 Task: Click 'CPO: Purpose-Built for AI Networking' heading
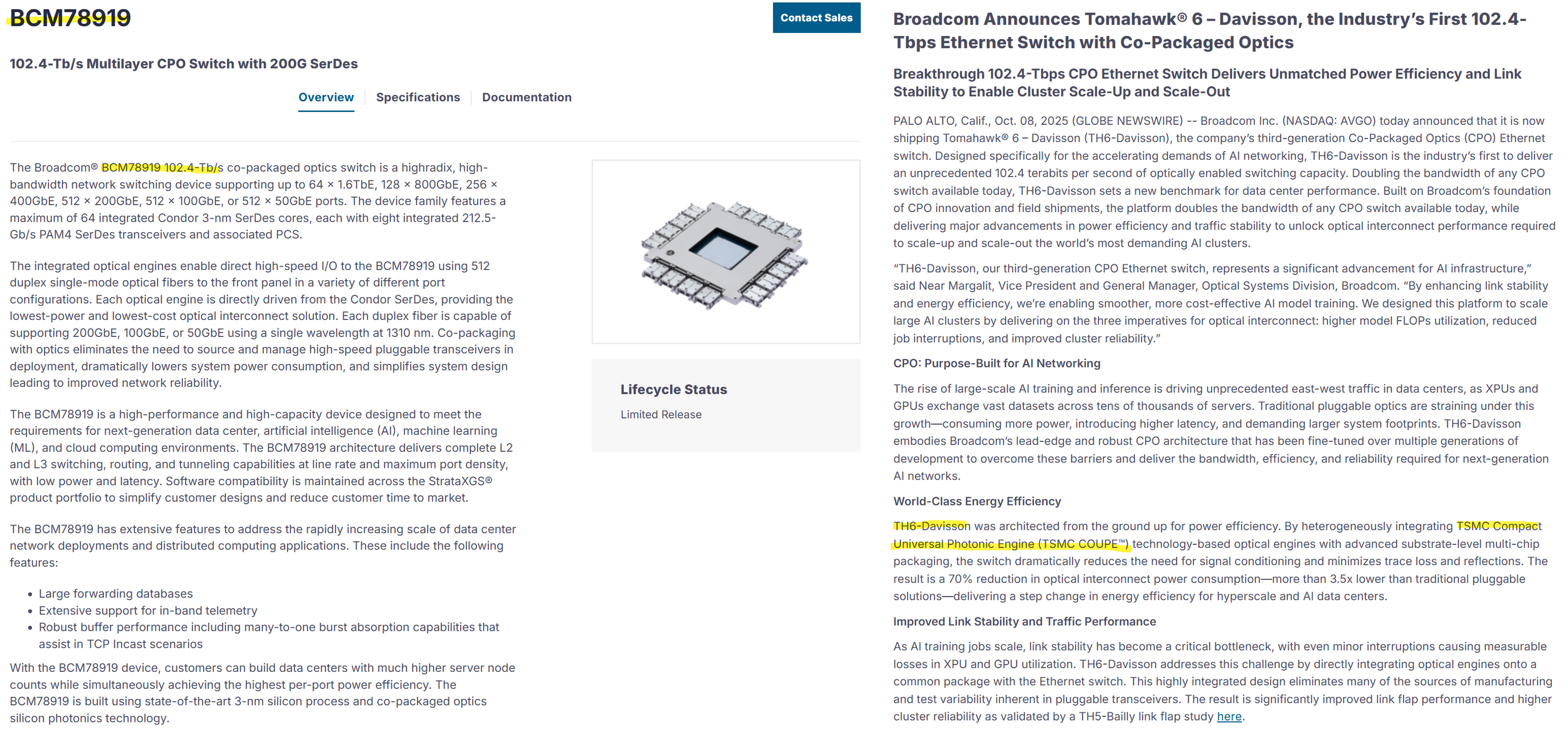pos(996,363)
